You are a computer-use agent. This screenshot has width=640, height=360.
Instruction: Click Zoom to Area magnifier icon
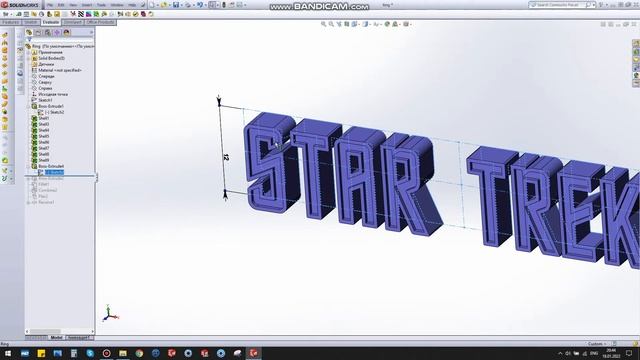tap(331, 24)
